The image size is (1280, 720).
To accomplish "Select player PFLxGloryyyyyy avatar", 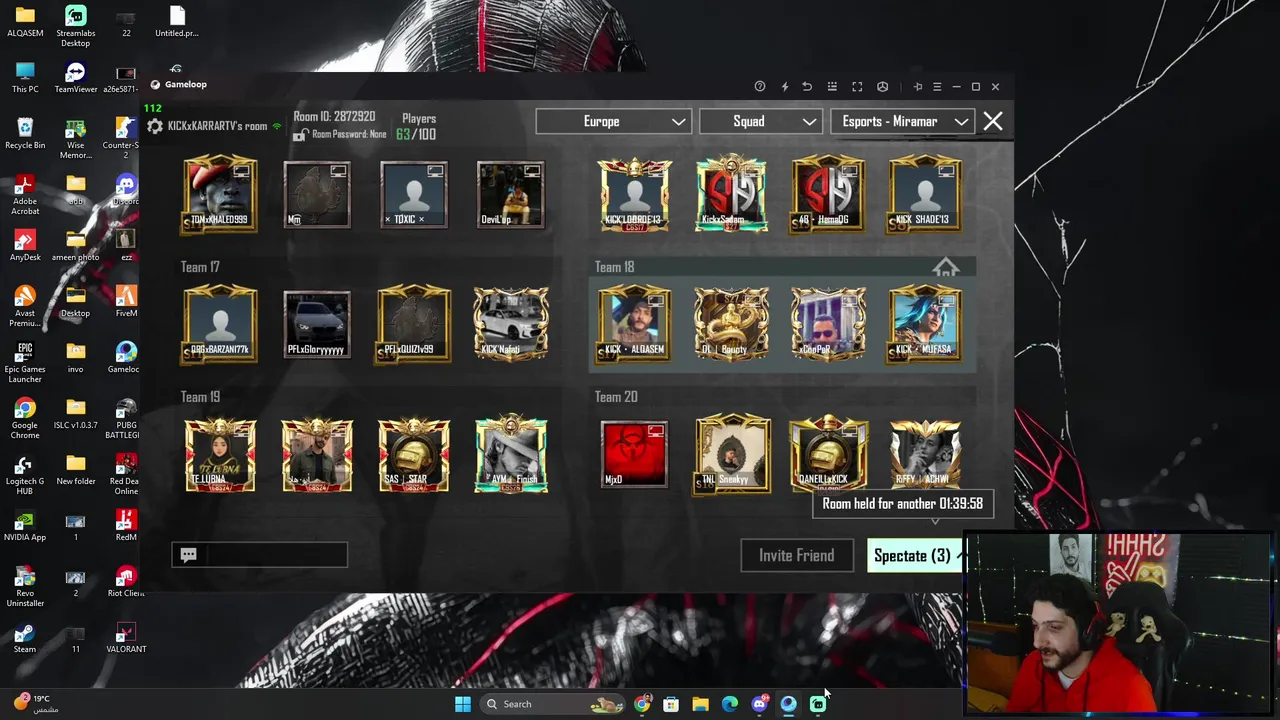I will point(317,324).
